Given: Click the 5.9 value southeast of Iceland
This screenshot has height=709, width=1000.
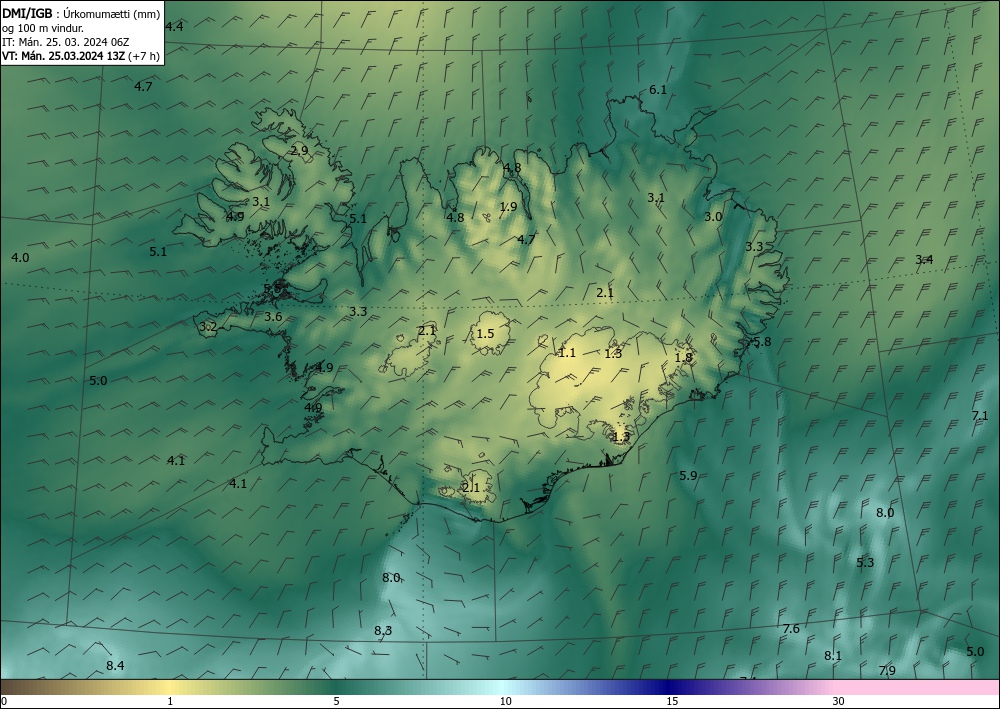Looking at the screenshot, I should [x=688, y=475].
